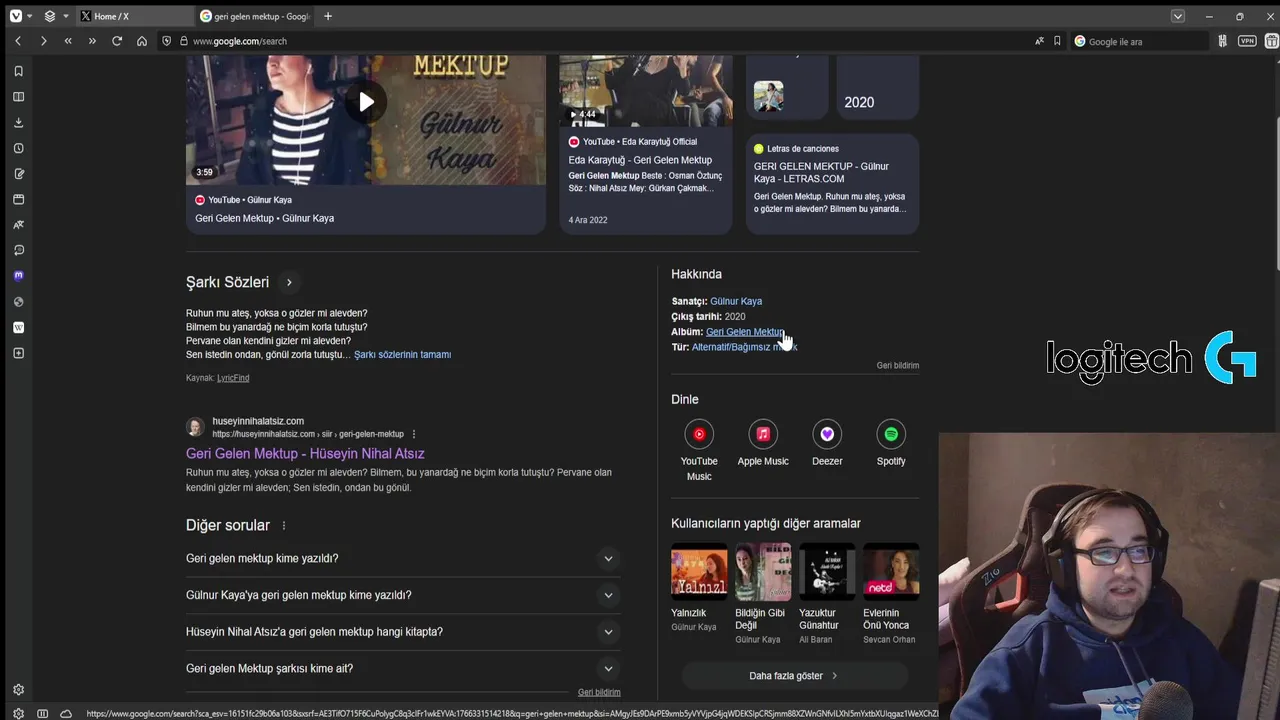
Task: Click the 'Google ile ara' search field
Action: [1139, 41]
